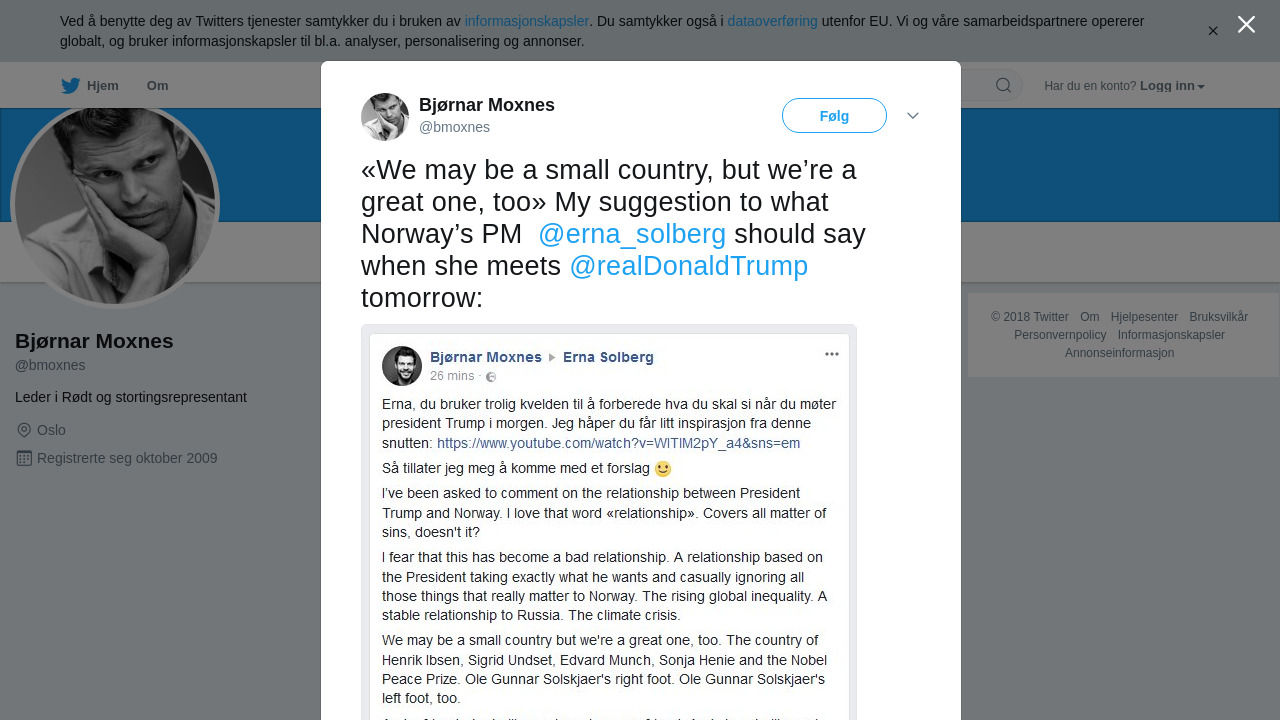Open the @realDonaldTrump mention link

[688, 266]
